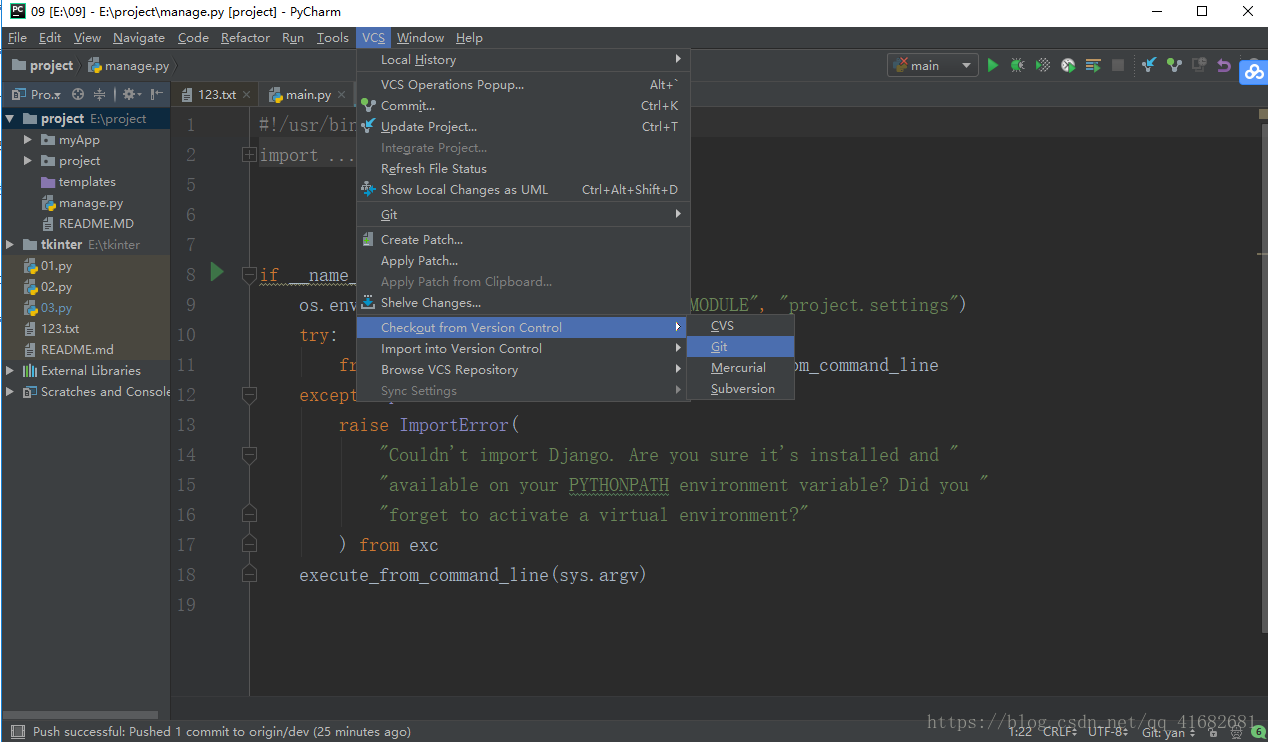Choose CVS from checkout submenu
Screen dimensions: 1268x742
(x=740, y=326)
